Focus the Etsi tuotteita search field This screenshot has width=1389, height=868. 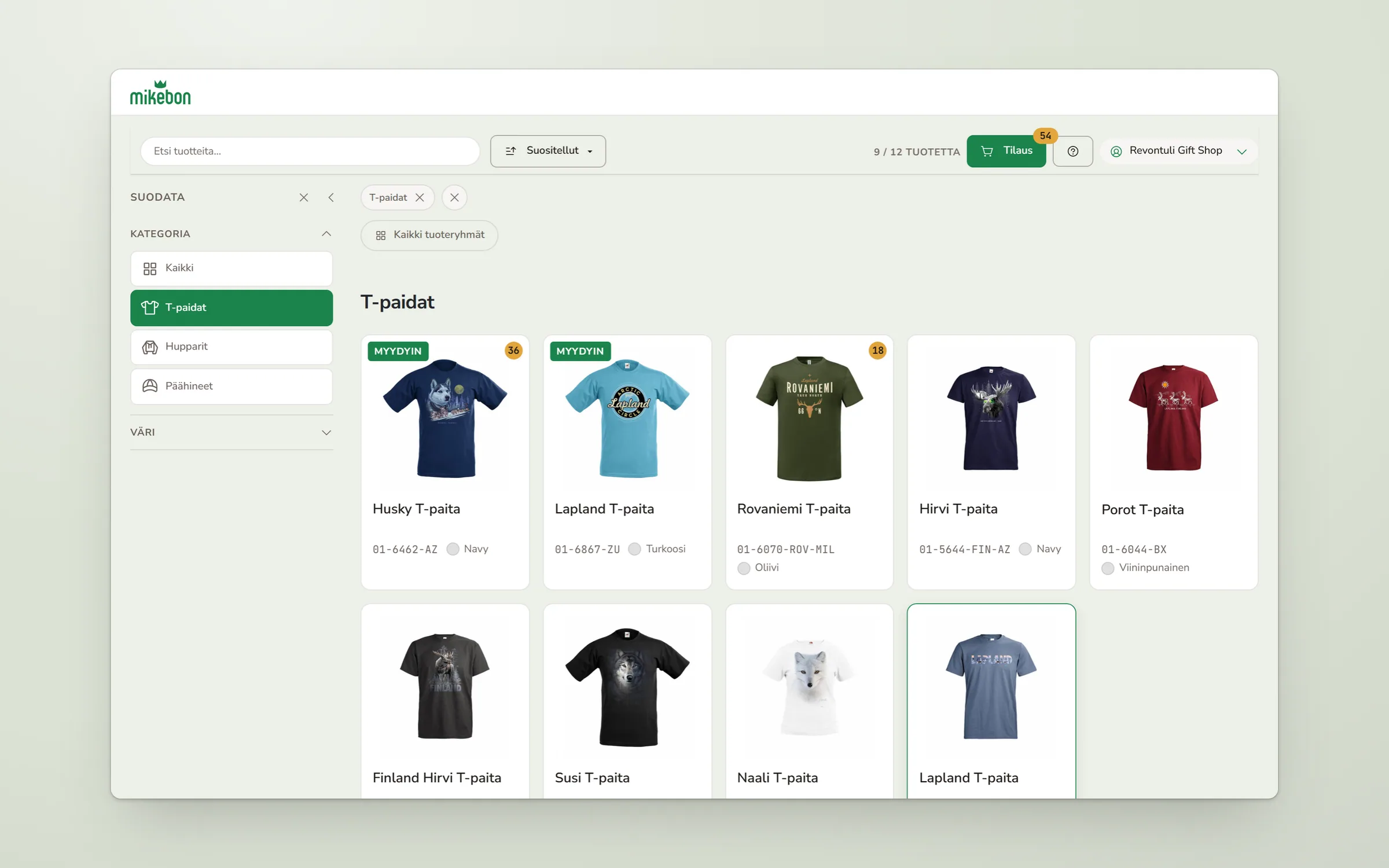(x=310, y=151)
